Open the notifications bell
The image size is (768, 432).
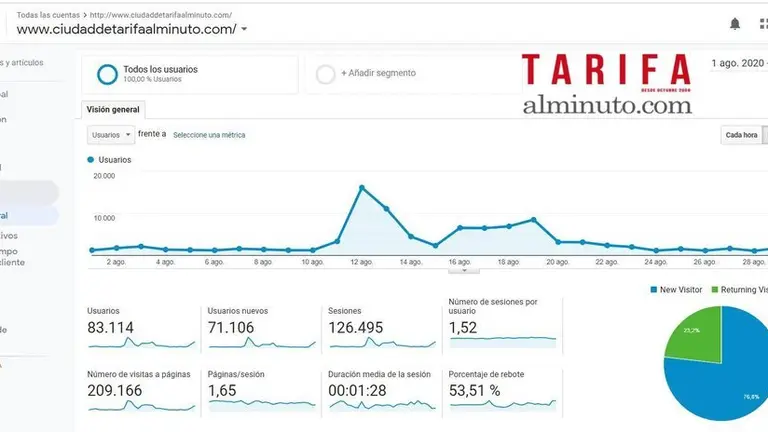(x=735, y=24)
